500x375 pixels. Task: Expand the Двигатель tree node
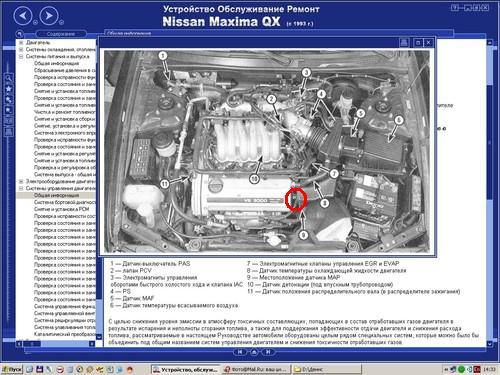(x=21, y=43)
